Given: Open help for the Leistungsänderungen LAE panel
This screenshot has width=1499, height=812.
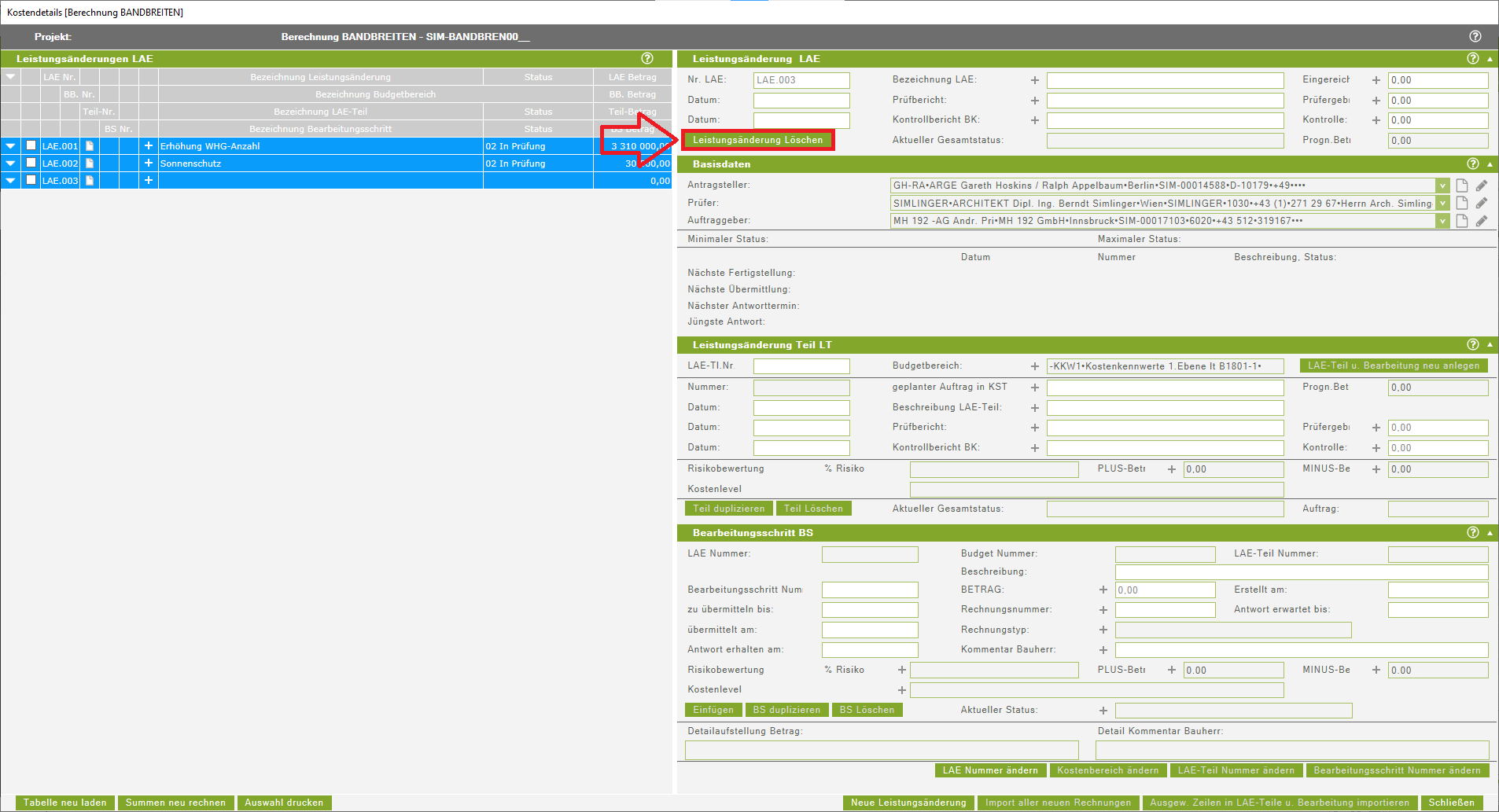Looking at the screenshot, I should click(x=646, y=58).
